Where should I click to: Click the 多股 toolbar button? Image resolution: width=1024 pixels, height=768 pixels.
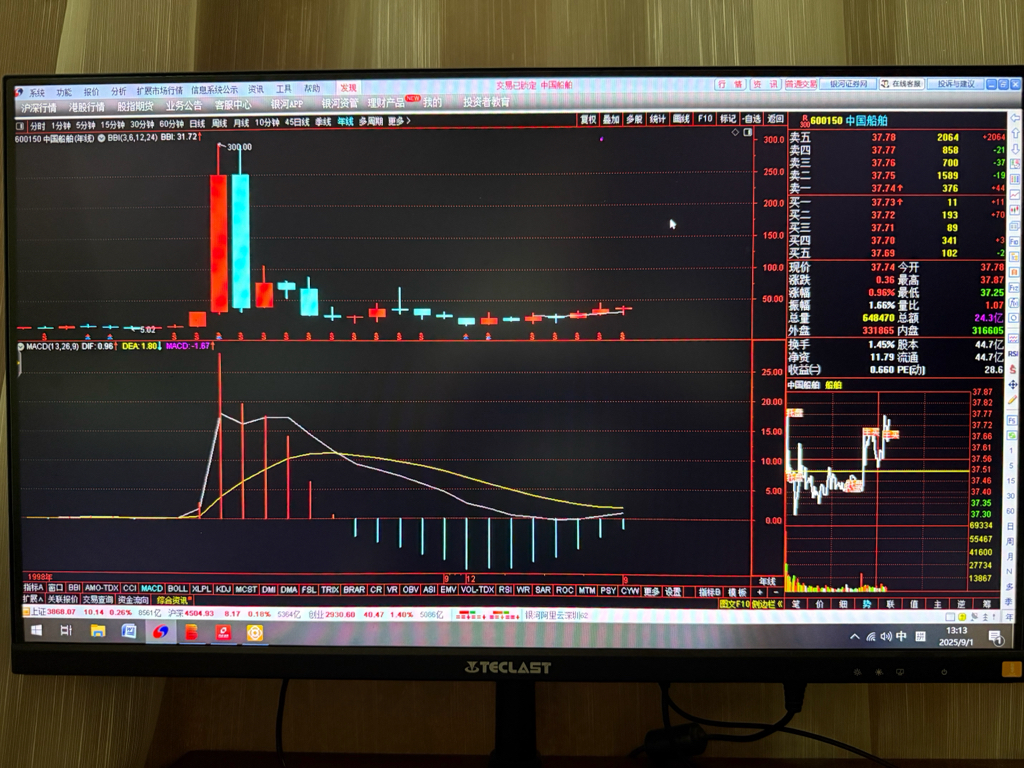coord(634,119)
